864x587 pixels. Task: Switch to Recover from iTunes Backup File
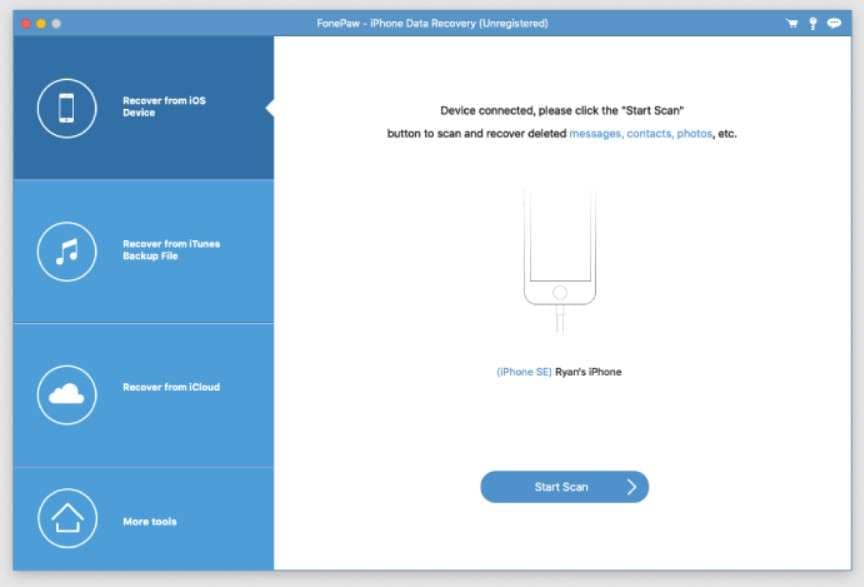[143, 251]
